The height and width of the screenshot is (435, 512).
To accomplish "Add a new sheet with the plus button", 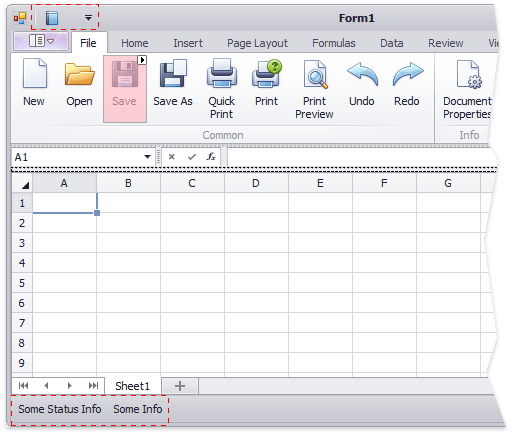I will pos(180,386).
